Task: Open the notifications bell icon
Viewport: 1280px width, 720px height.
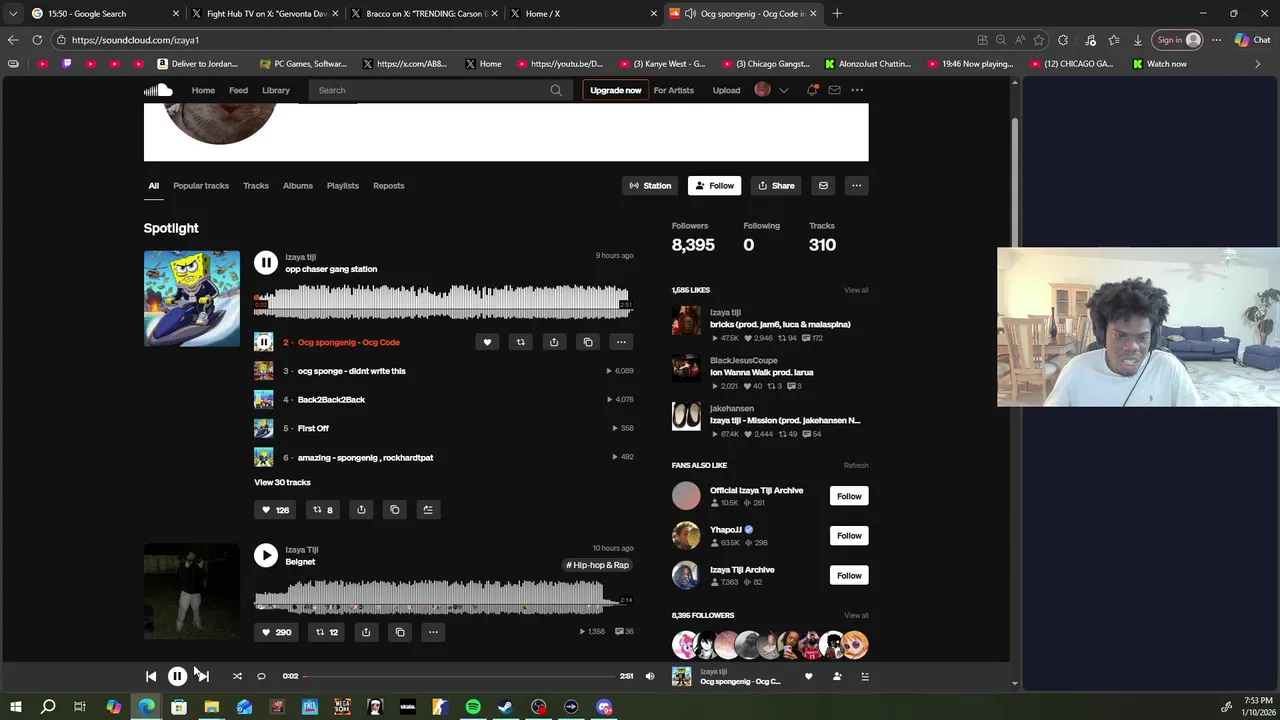Action: [x=812, y=90]
